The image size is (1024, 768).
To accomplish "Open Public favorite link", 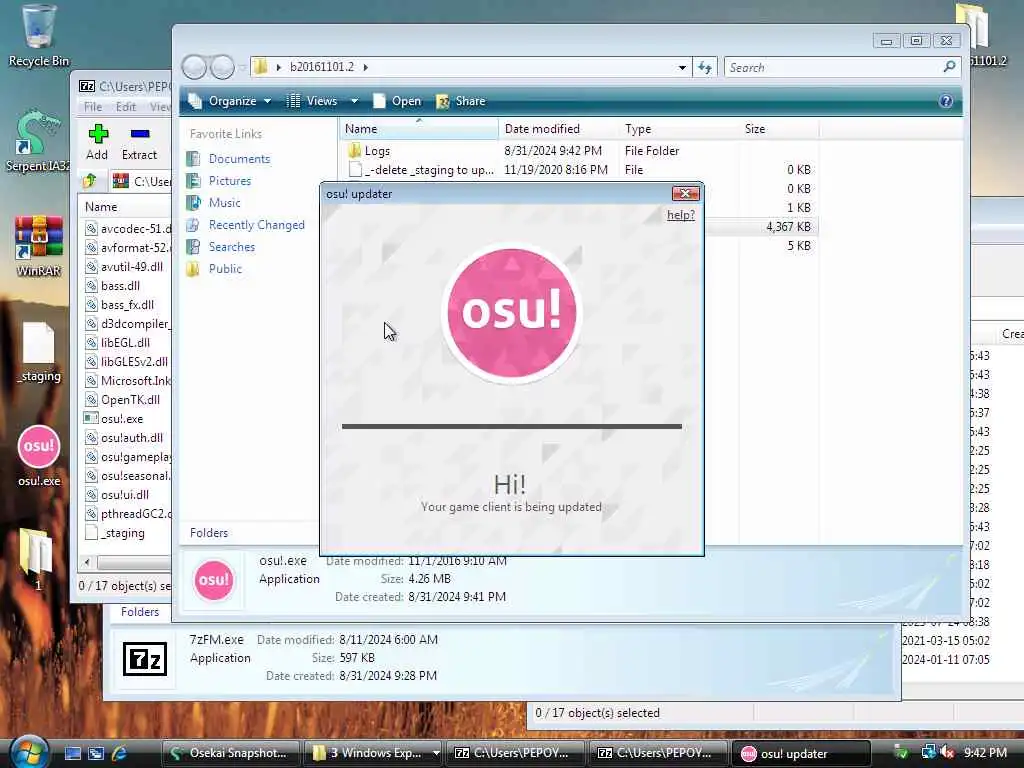I will 225,269.
